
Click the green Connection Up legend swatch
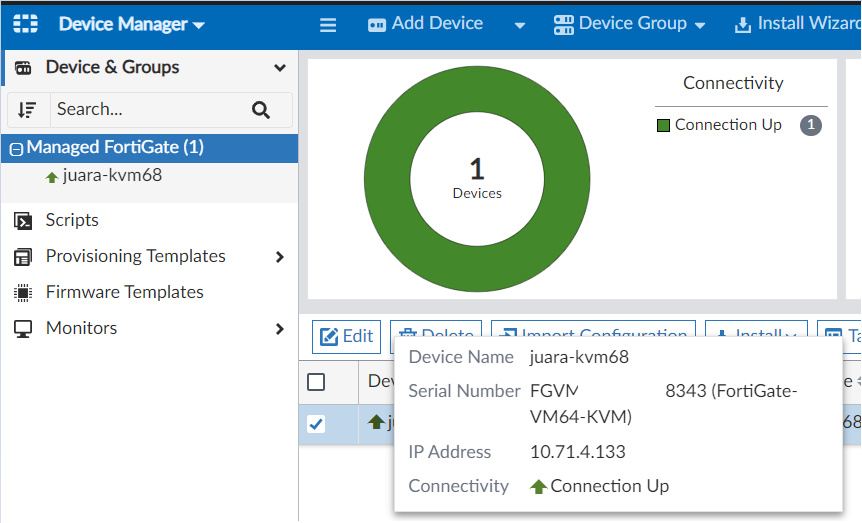click(663, 125)
